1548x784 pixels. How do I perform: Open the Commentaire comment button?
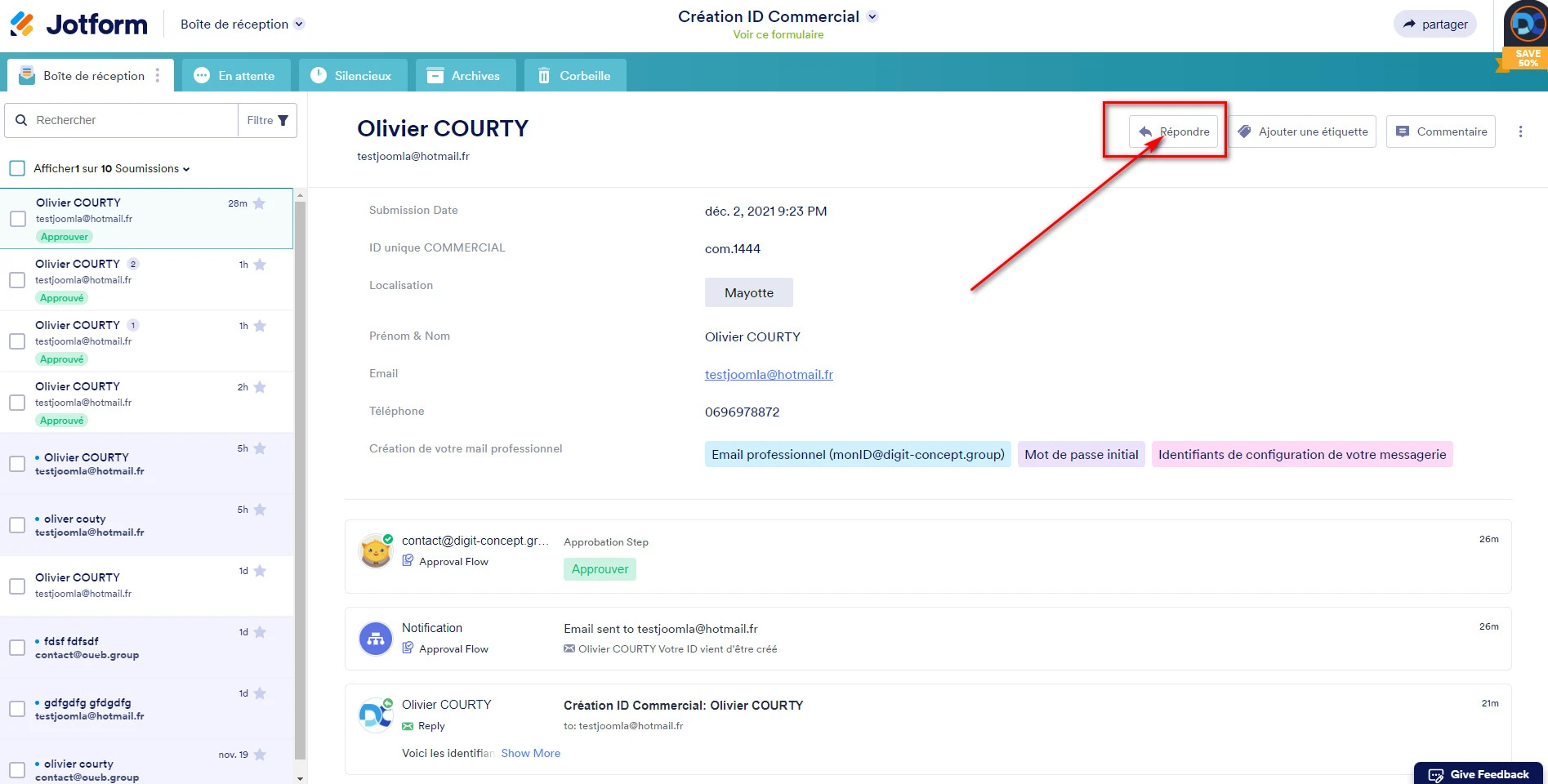coord(1440,131)
